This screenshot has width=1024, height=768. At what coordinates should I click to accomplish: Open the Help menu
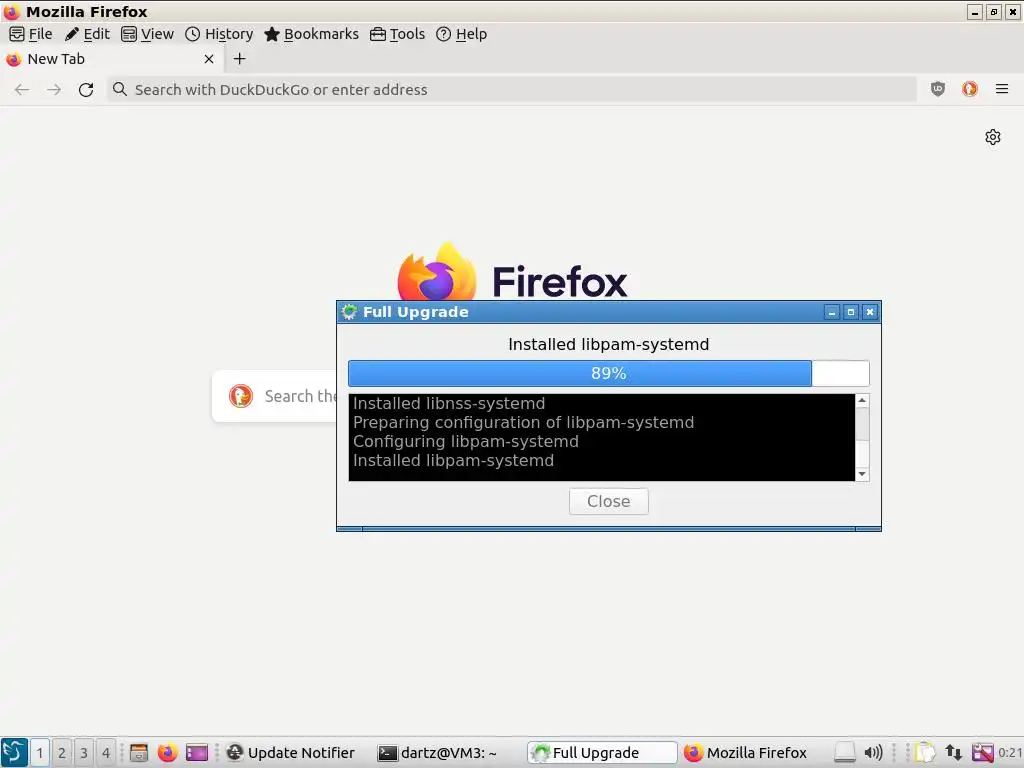[461, 34]
